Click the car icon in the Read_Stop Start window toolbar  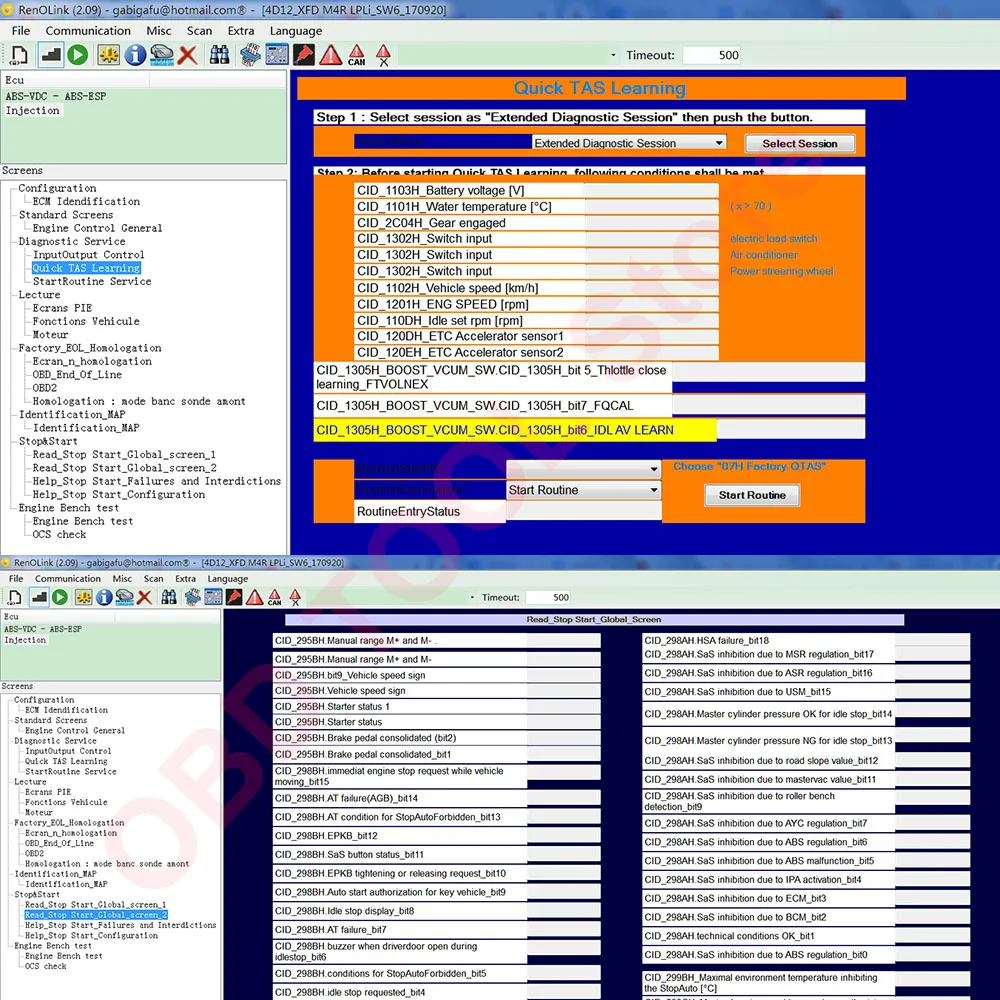point(124,598)
